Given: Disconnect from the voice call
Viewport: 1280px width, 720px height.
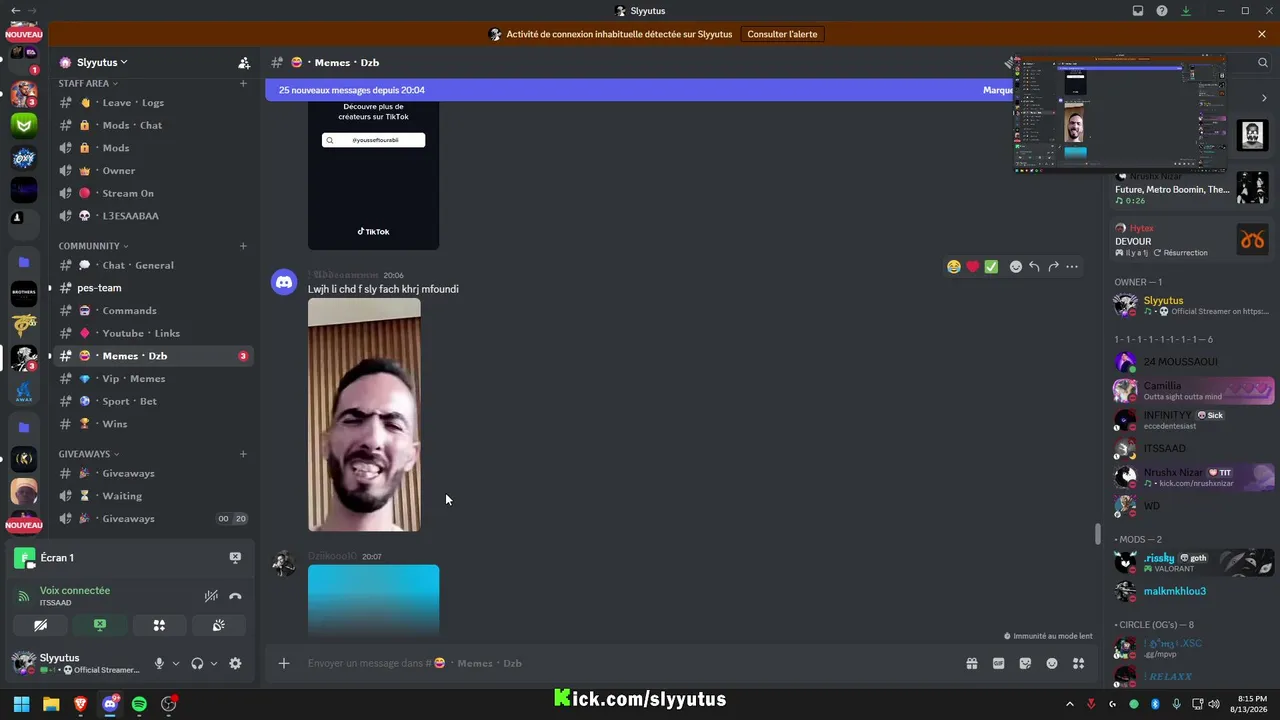Looking at the screenshot, I should pyautogui.click(x=235, y=596).
